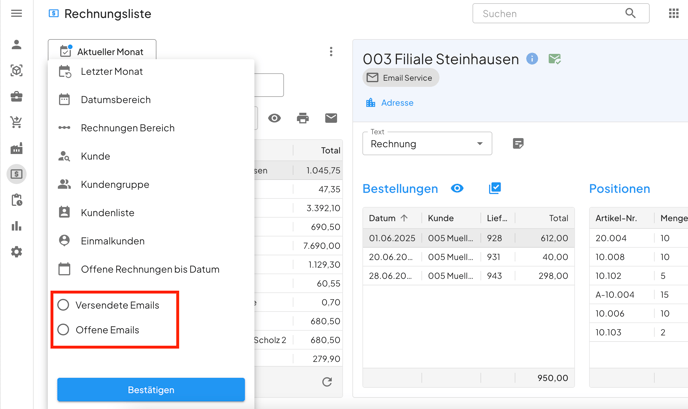688x409 pixels.
Task: Open the apps grid icon top right
Action: tap(673, 14)
